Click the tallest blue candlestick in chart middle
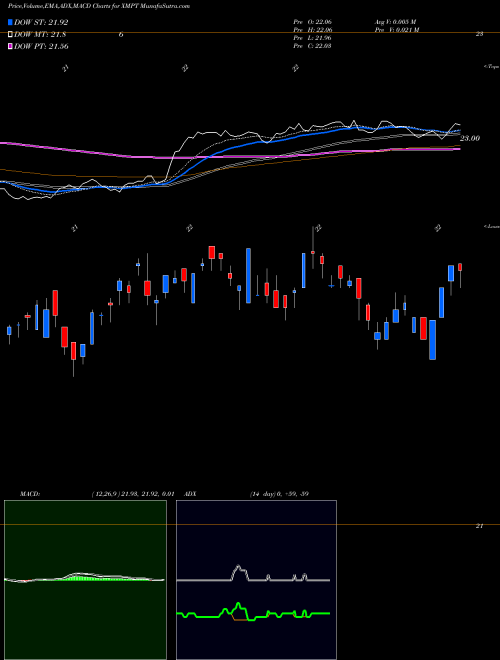500x660 pixels. pos(248,276)
